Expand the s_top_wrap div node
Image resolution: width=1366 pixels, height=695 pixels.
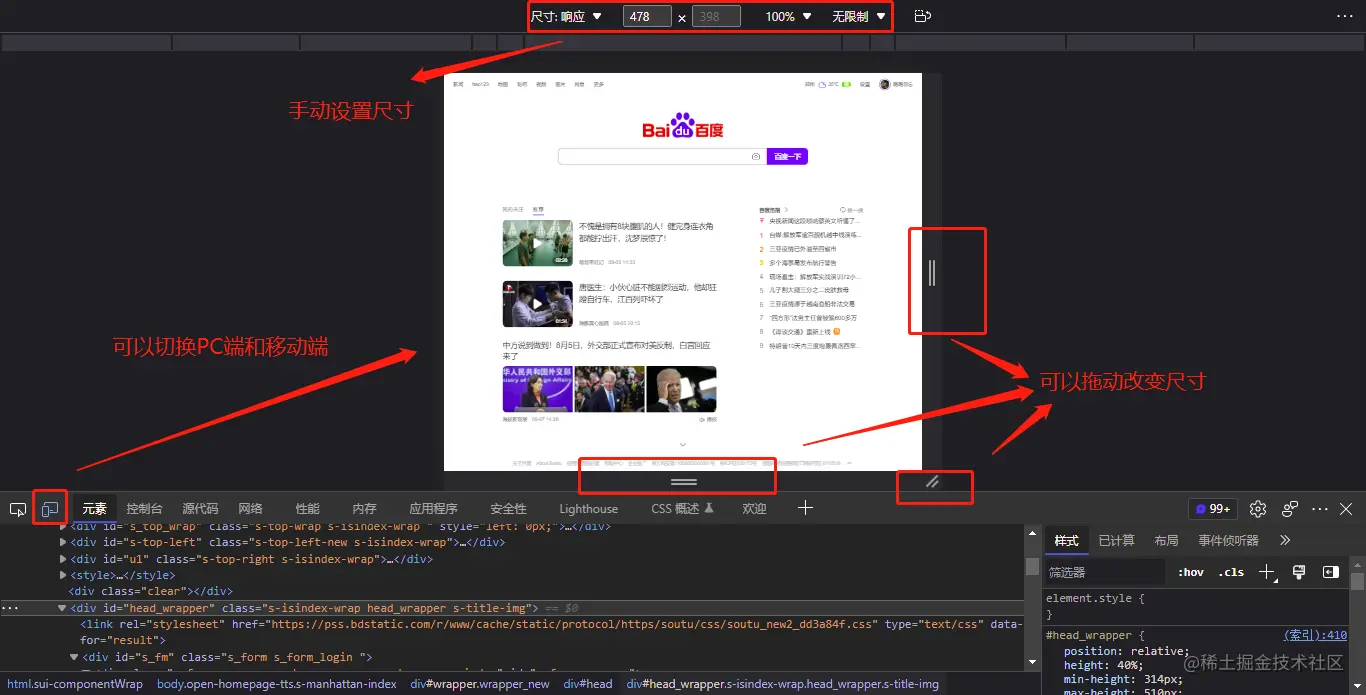tap(64, 527)
